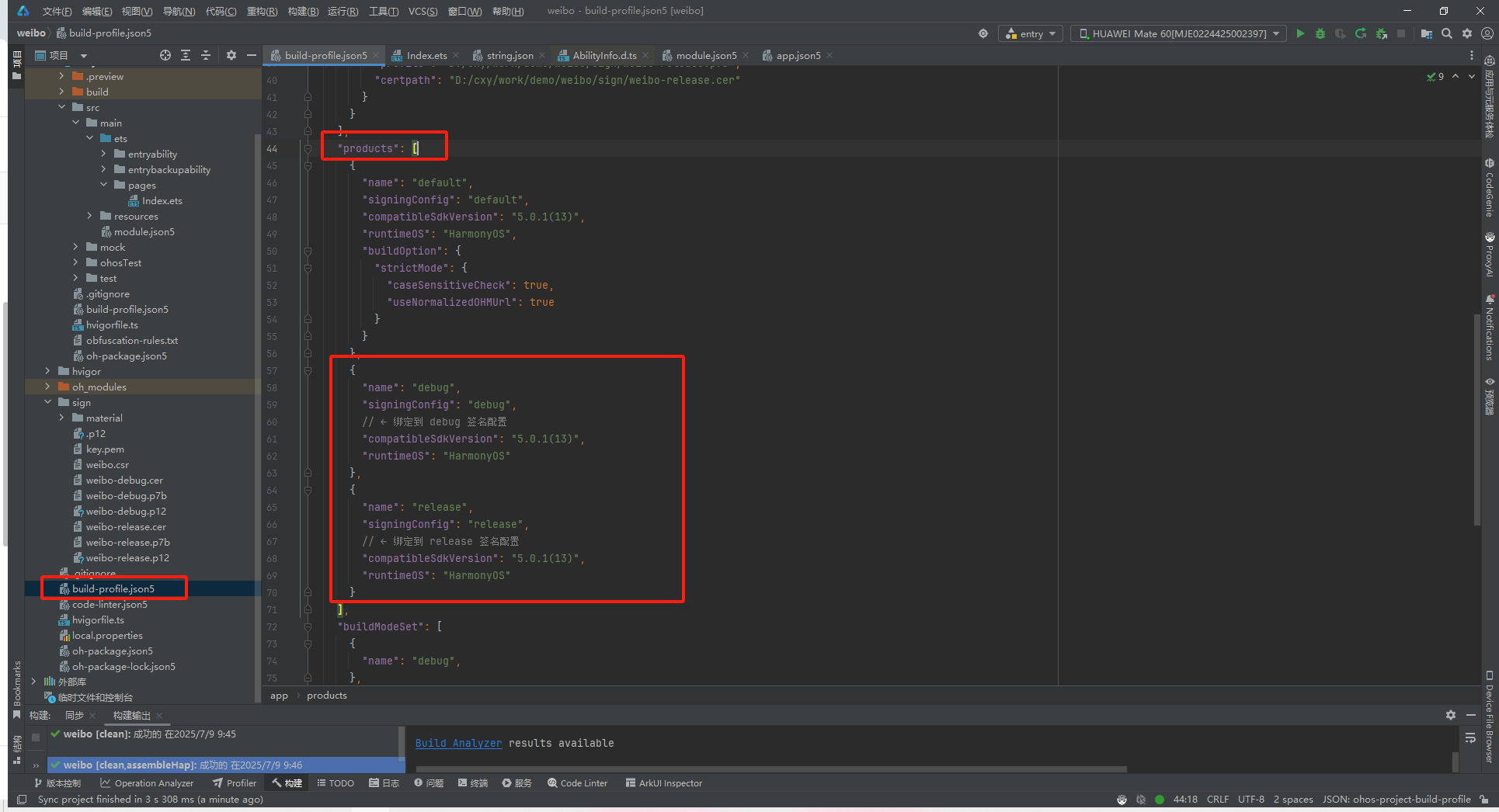Image resolution: width=1499 pixels, height=812 pixels.
Task: Run the entry module on device
Action: (x=1300, y=33)
